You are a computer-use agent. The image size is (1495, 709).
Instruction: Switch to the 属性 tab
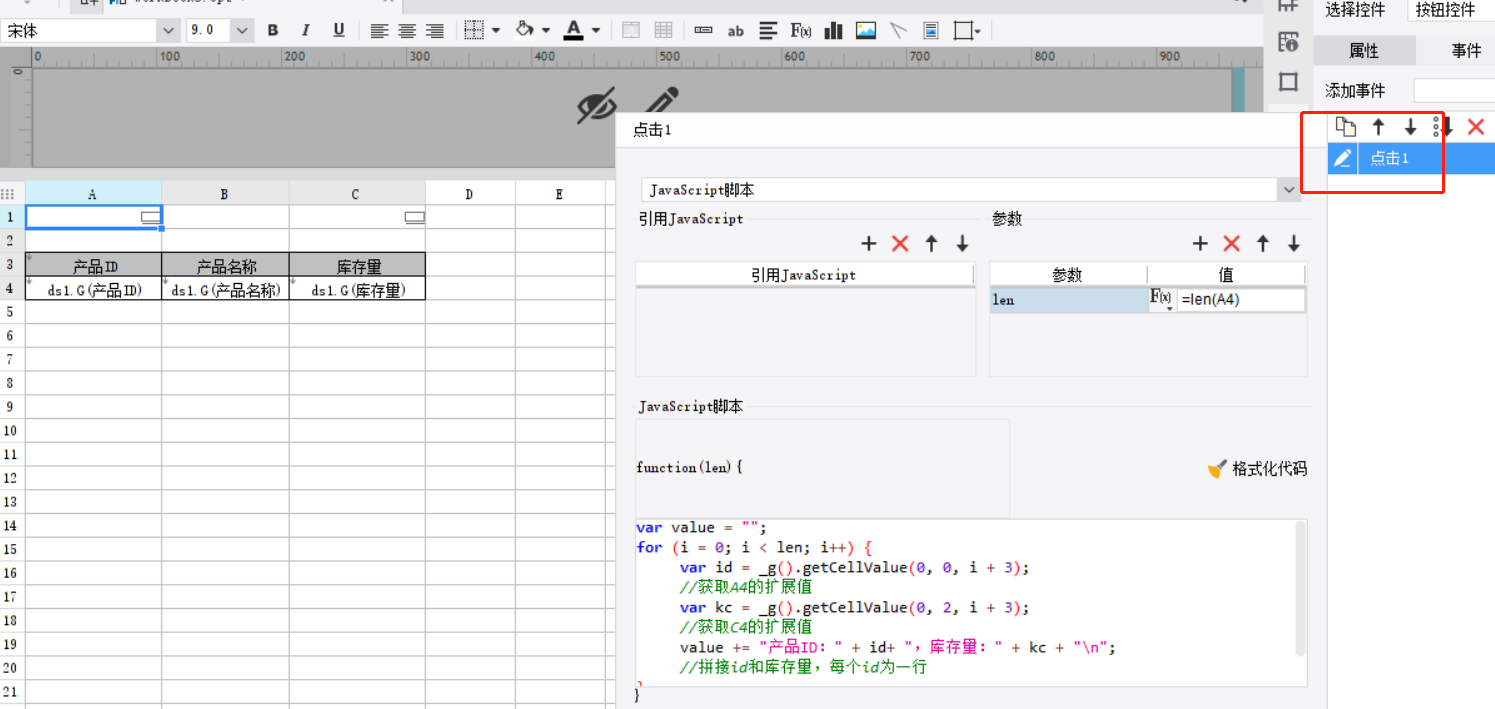(1364, 51)
